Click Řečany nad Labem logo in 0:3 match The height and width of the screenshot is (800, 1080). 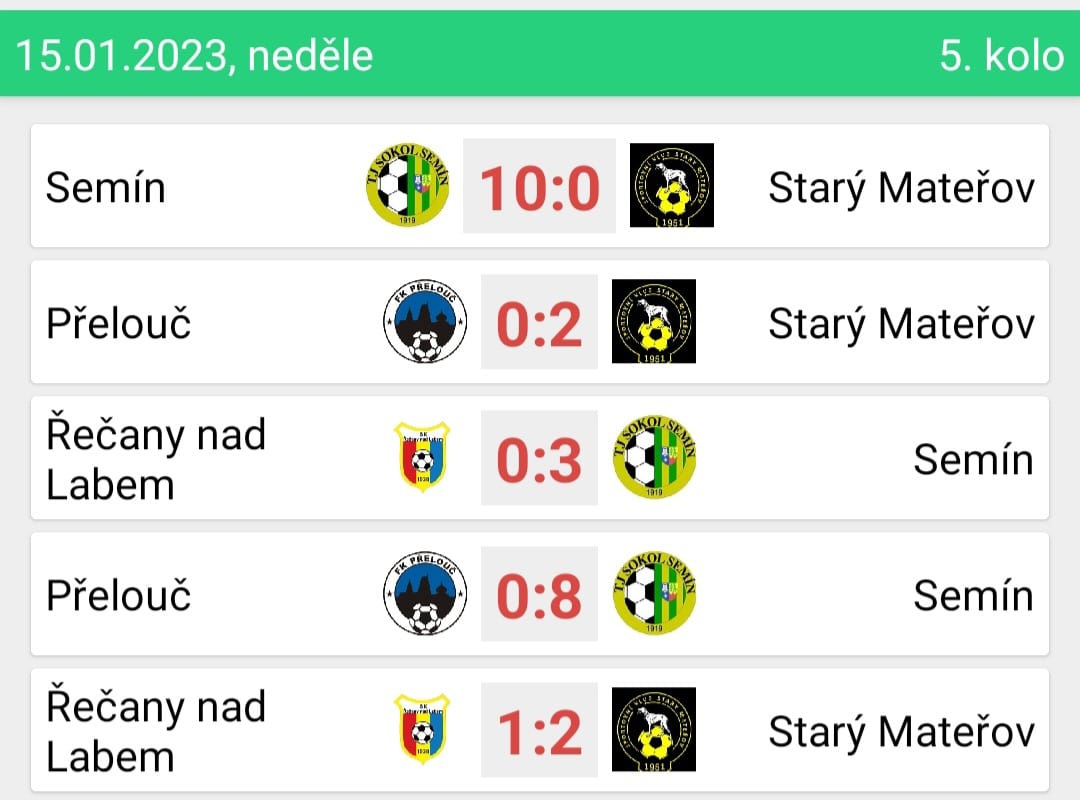pyautogui.click(x=422, y=457)
